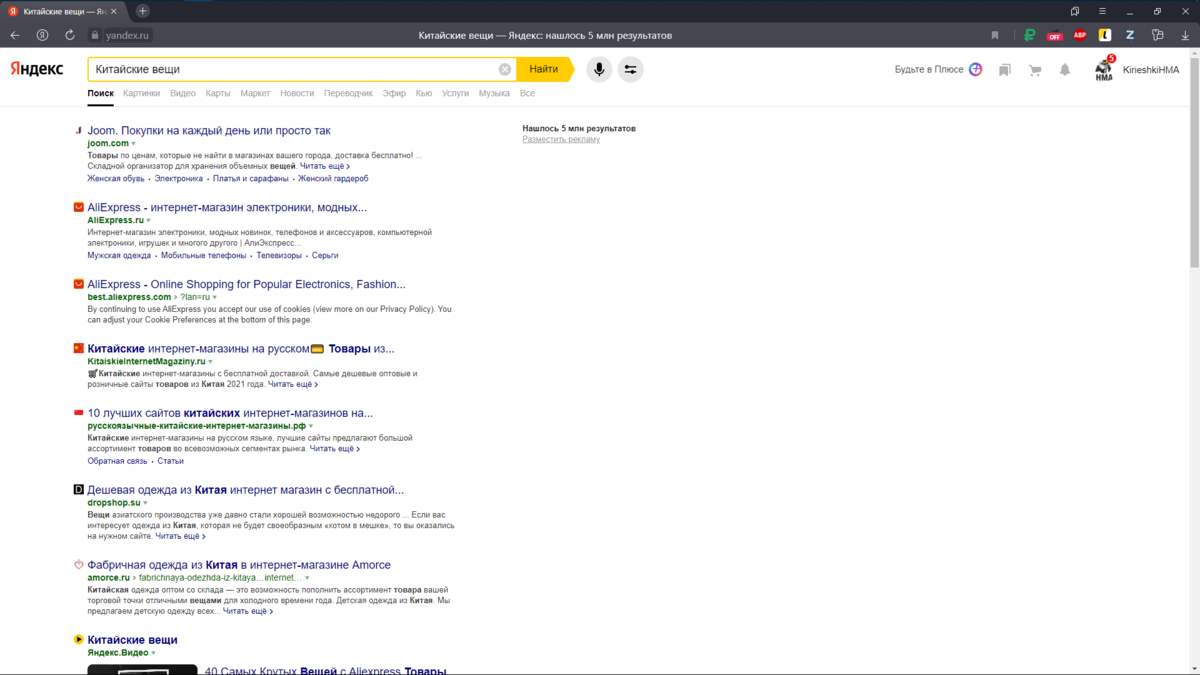Viewport: 1200px width, 675px height.
Task: Open the Все services tab
Action: [x=527, y=93]
